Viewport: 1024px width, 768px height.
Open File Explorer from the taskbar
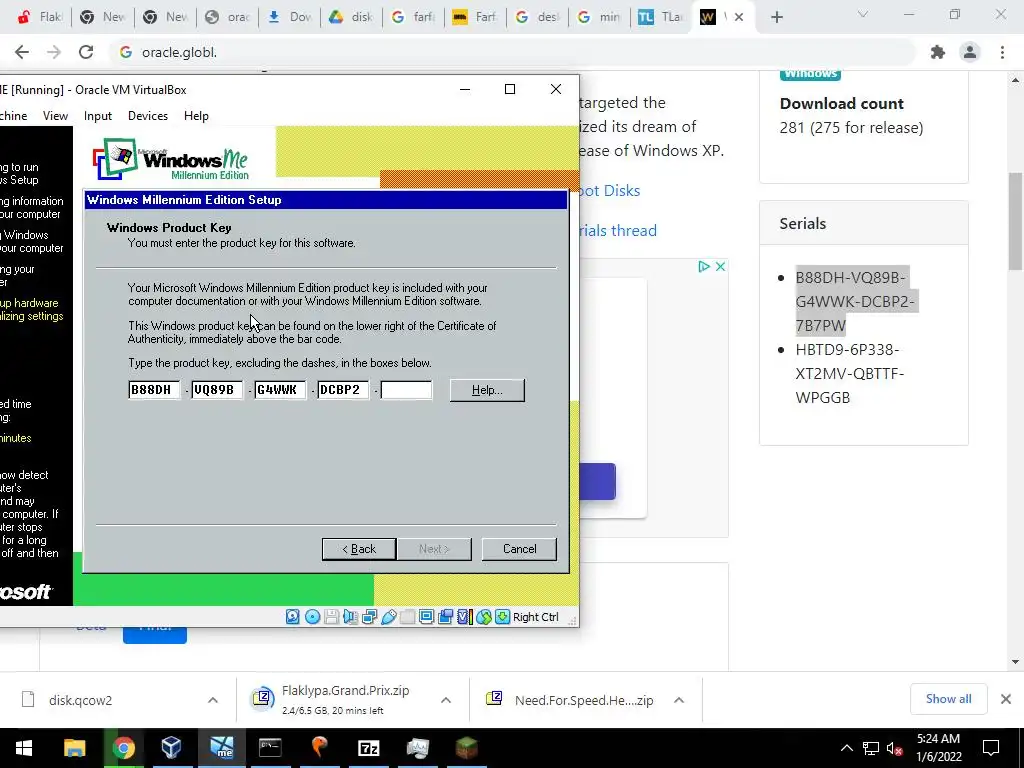pos(74,748)
